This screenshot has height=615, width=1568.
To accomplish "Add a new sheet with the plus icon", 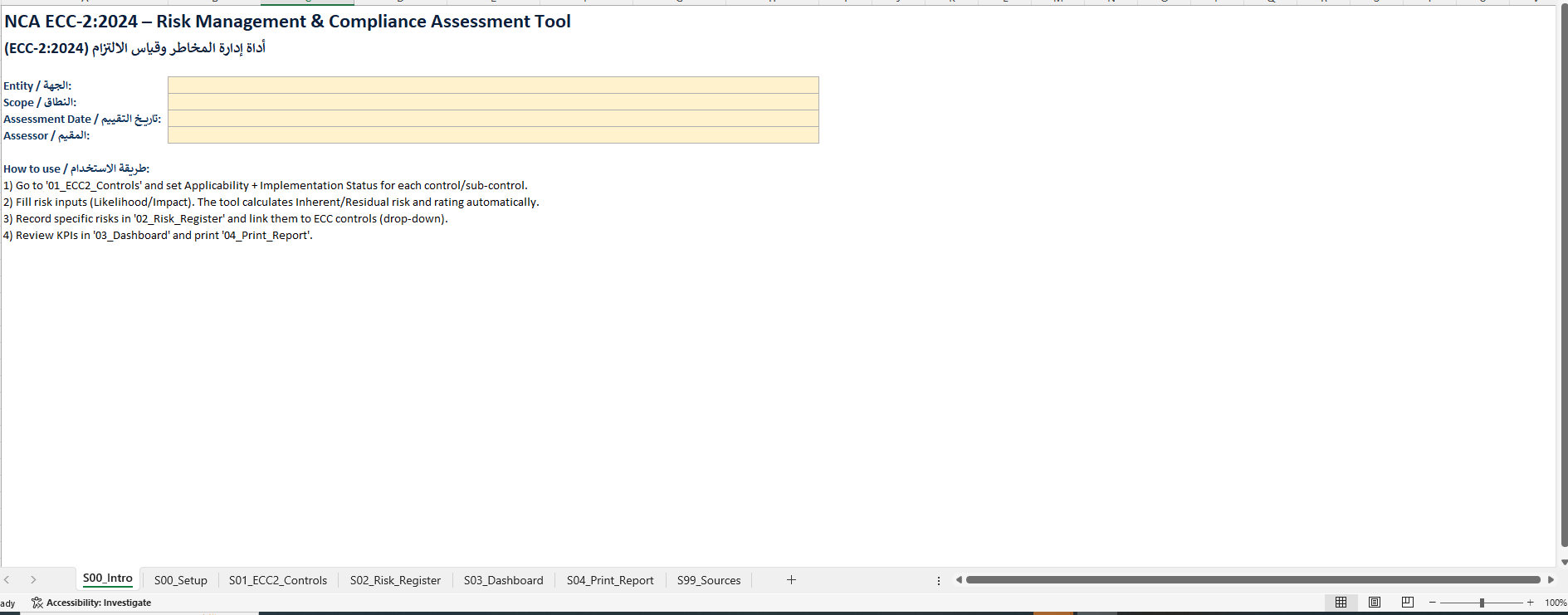I will [x=791, y=580].
